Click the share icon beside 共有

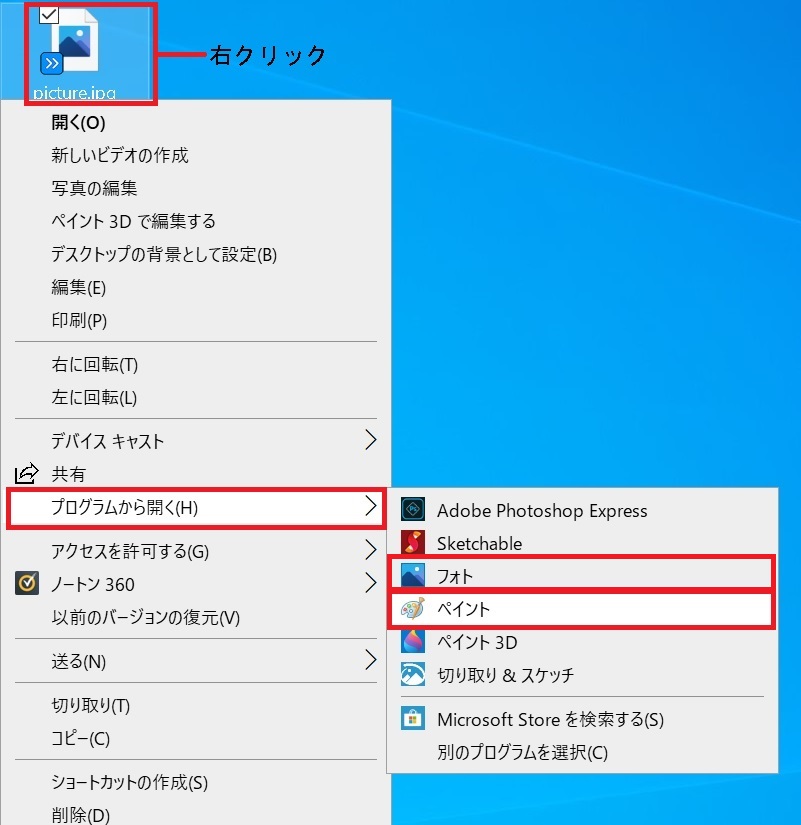pos(26,474)
